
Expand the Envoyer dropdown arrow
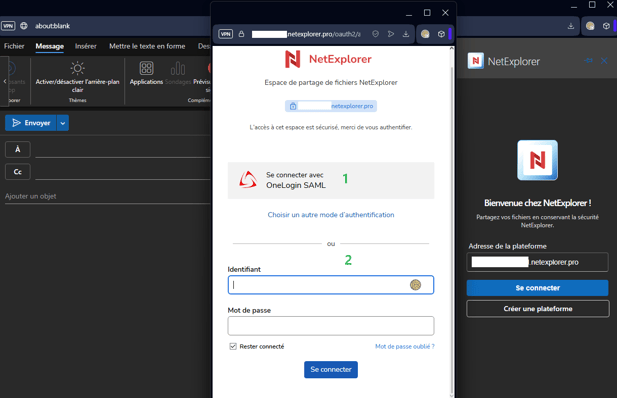[x=63, y=123]
